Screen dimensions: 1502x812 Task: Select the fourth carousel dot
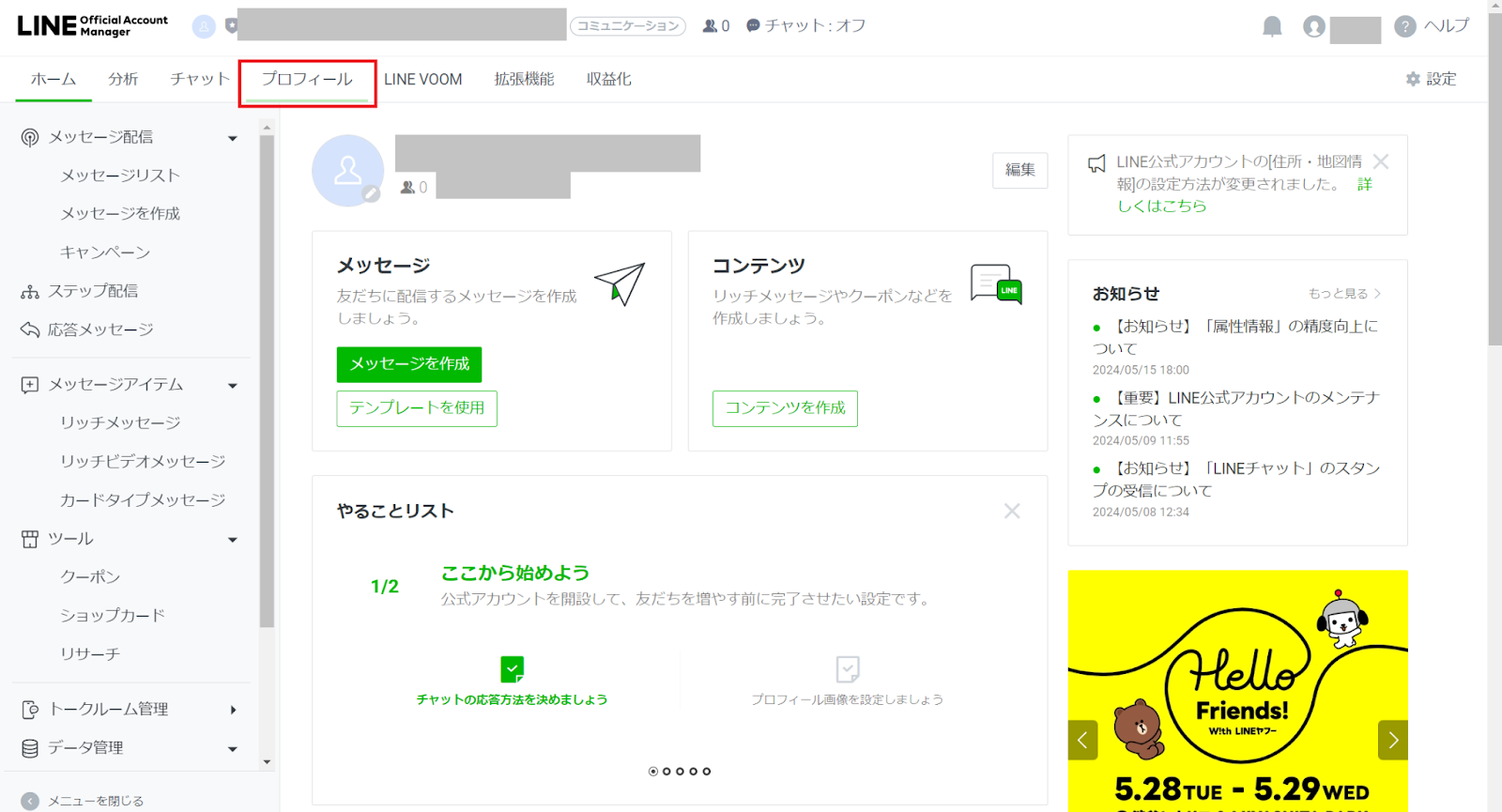[x=694, y=772]
